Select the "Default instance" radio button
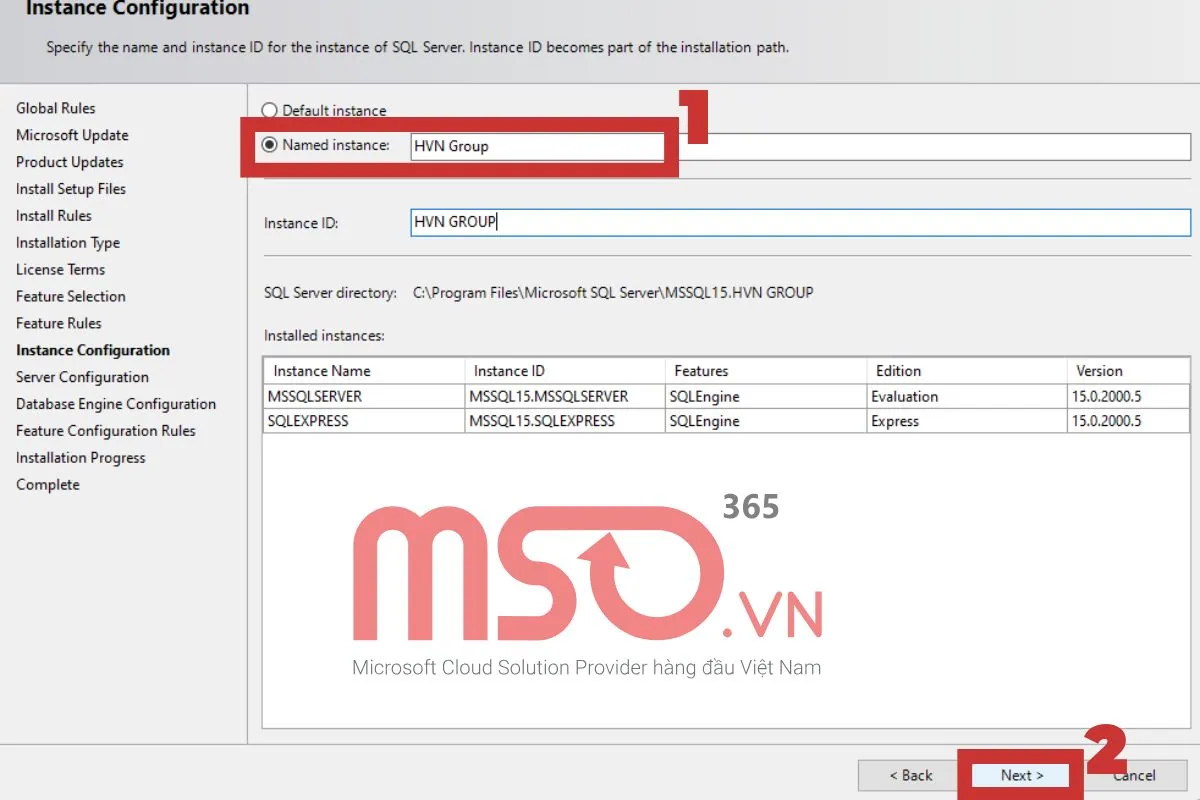Viewport: 1200px width, 800px height. click(x=269, y=110)
